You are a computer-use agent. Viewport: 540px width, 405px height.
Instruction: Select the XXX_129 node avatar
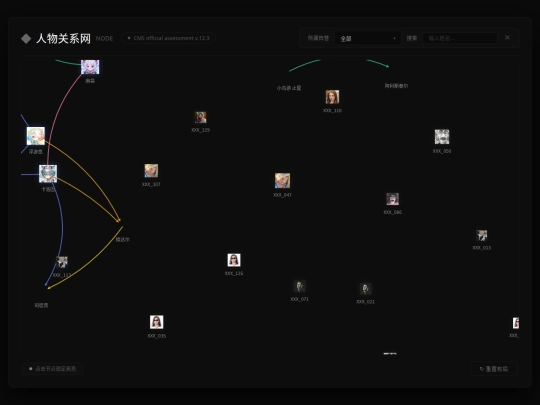point(200,117)
